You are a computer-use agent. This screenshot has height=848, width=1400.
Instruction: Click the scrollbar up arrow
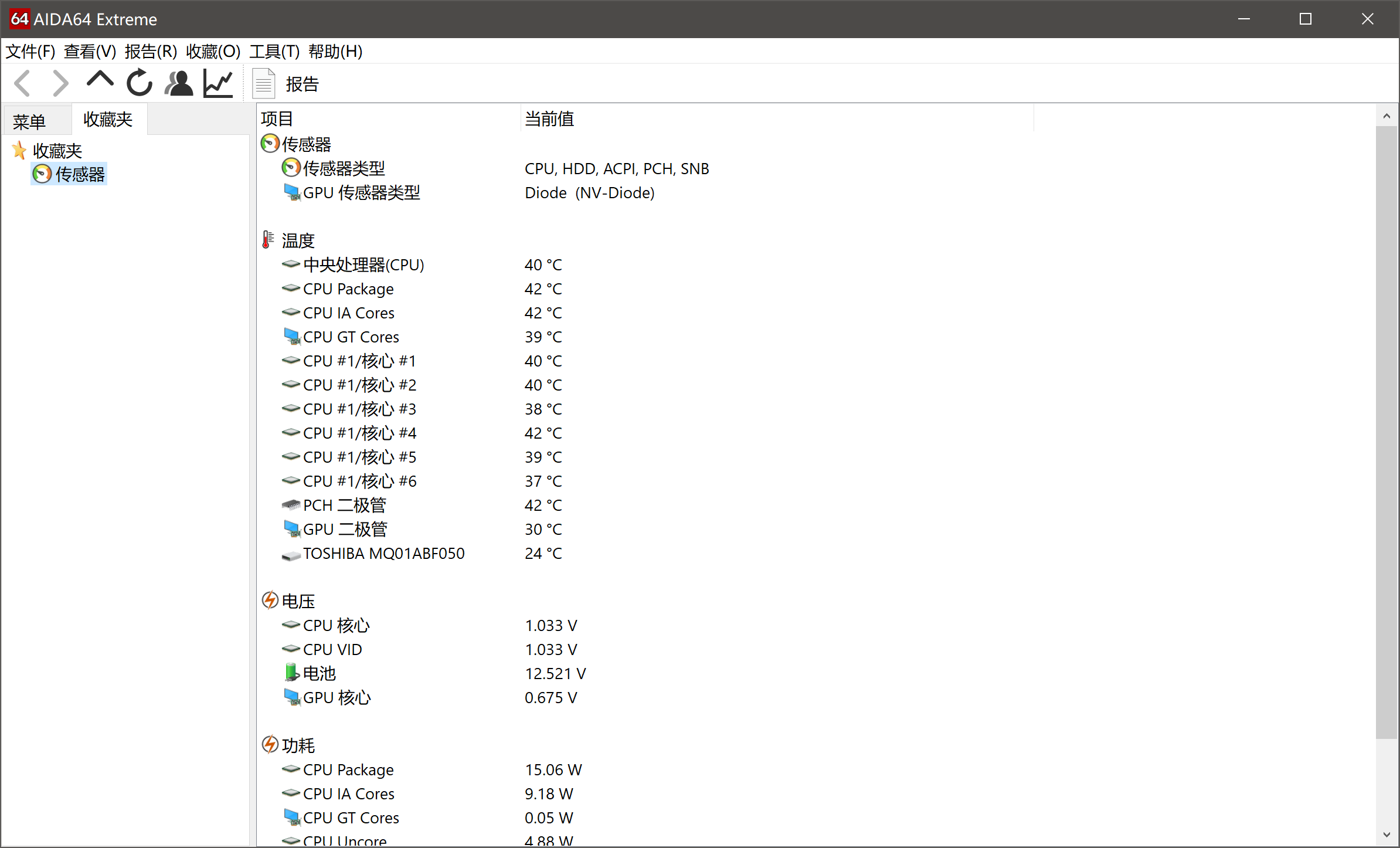(1387, 116)
